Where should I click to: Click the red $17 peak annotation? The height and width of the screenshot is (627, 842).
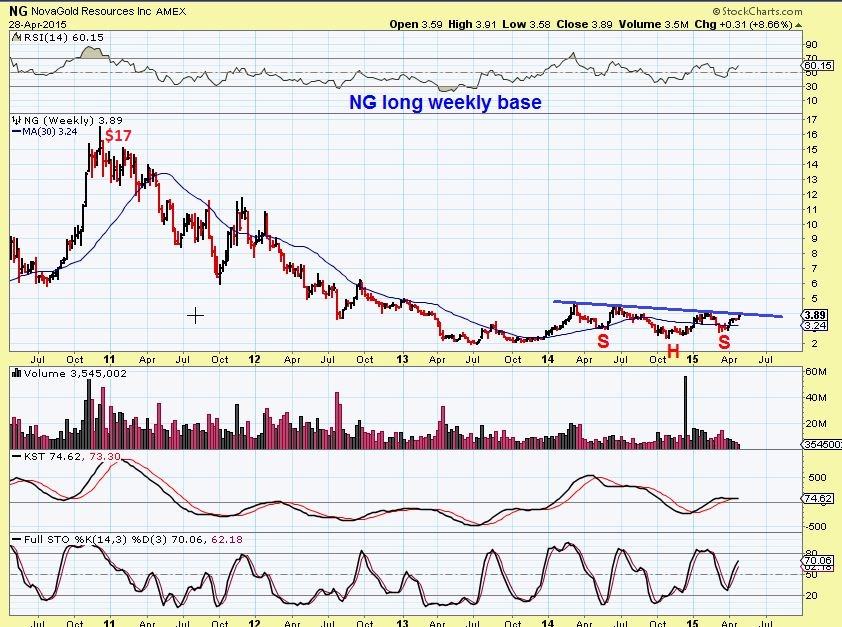(x=118, y=135)
